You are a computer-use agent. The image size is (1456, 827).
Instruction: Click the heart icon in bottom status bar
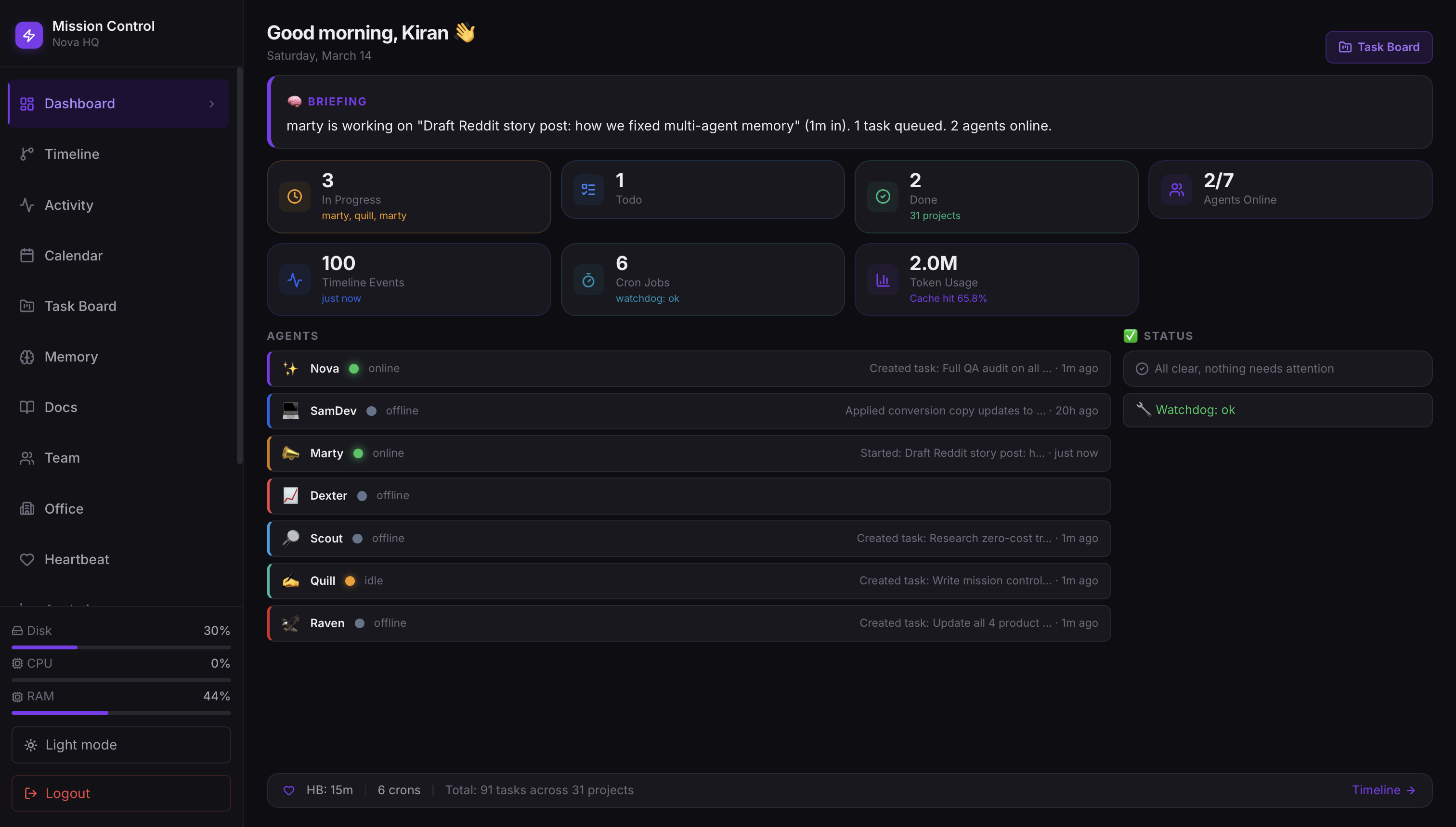(289, 790)
